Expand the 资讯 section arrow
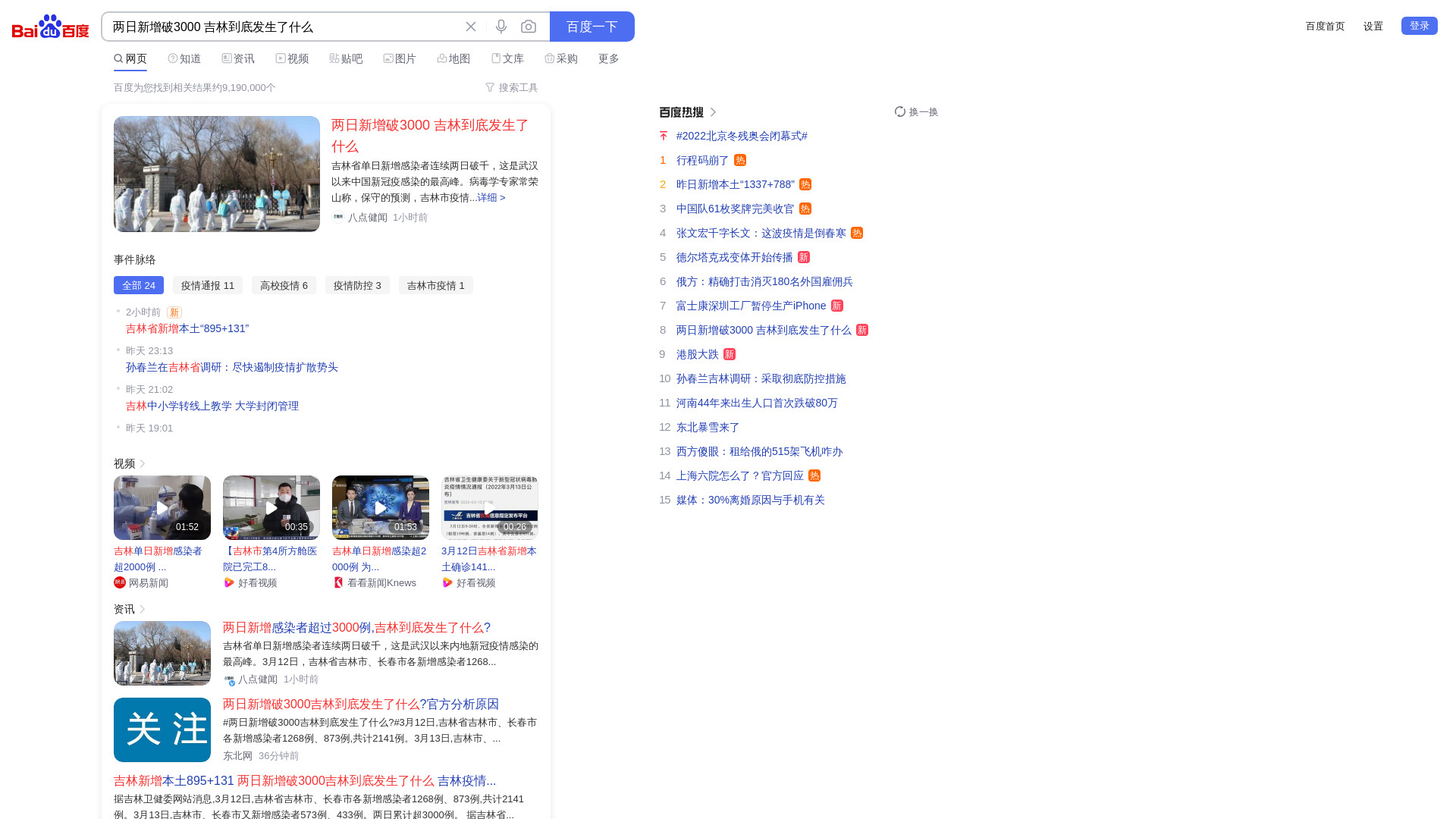 click(142, 609)
